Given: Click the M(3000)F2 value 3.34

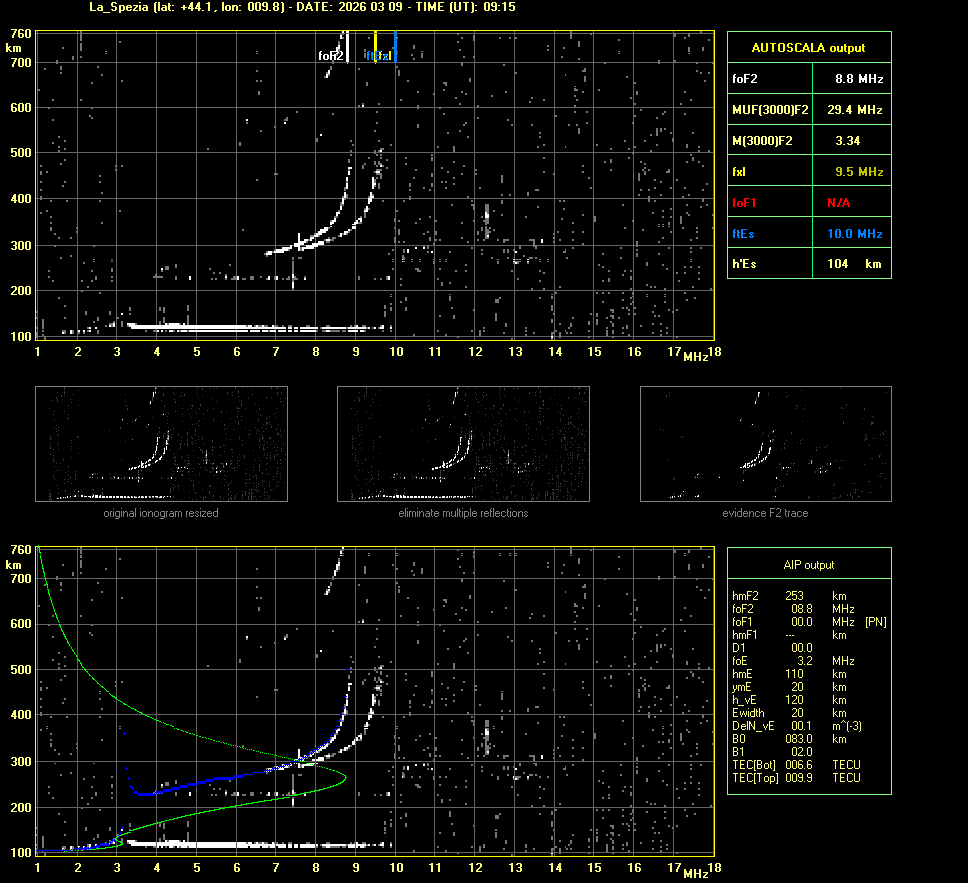Looking at the screenshot, I should point(848,140).
